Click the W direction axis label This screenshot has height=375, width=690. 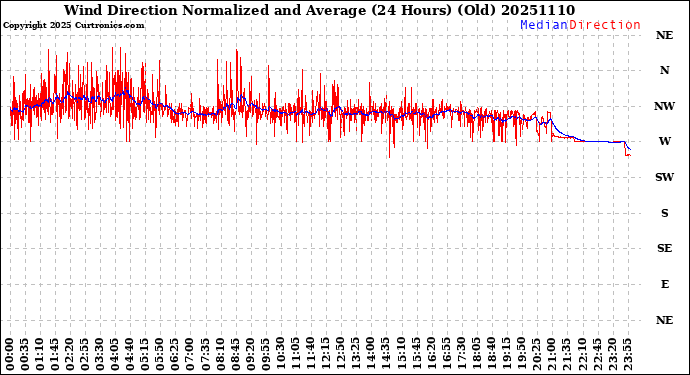pos(664,141)
